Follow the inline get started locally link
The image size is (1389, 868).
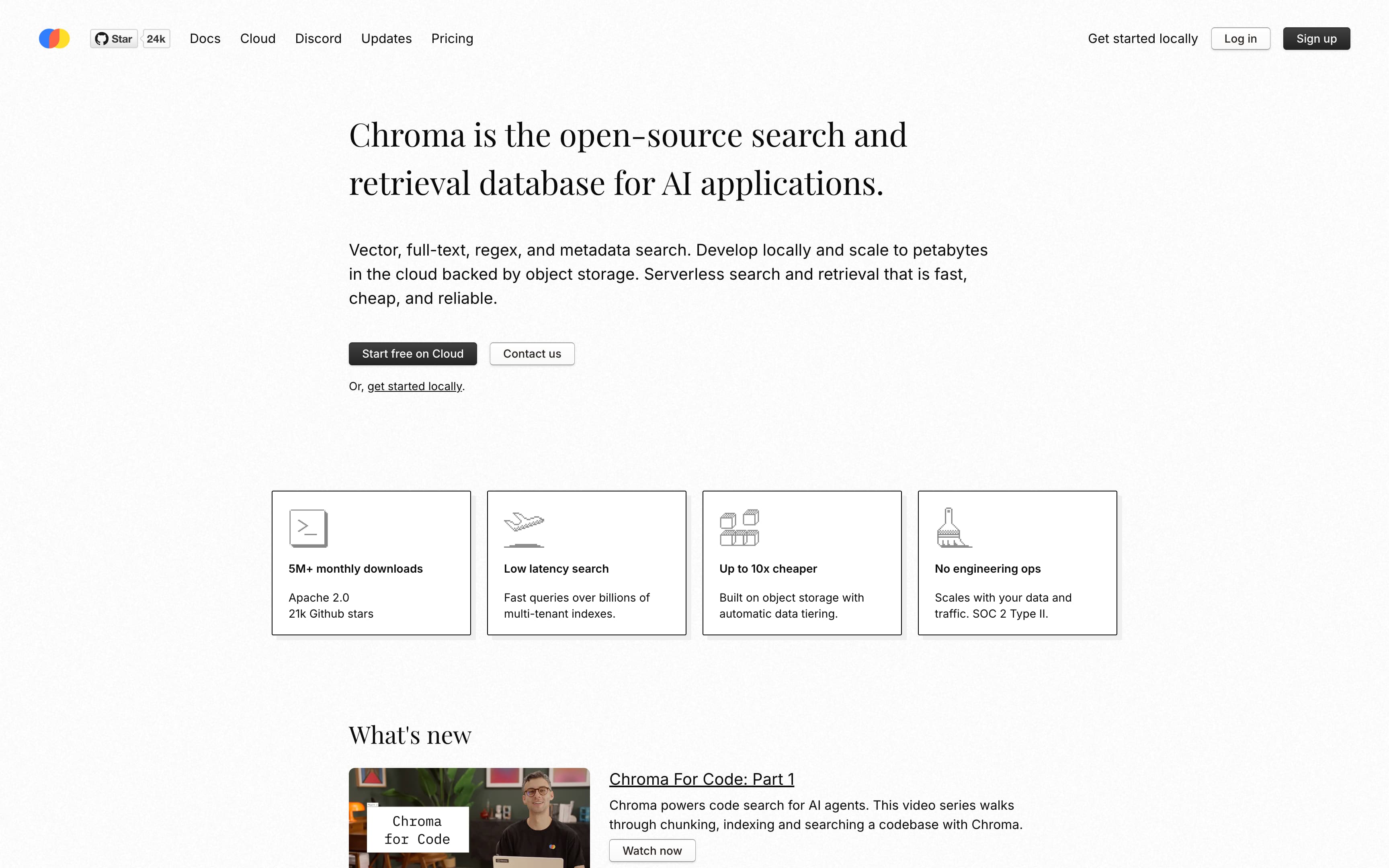414,386
